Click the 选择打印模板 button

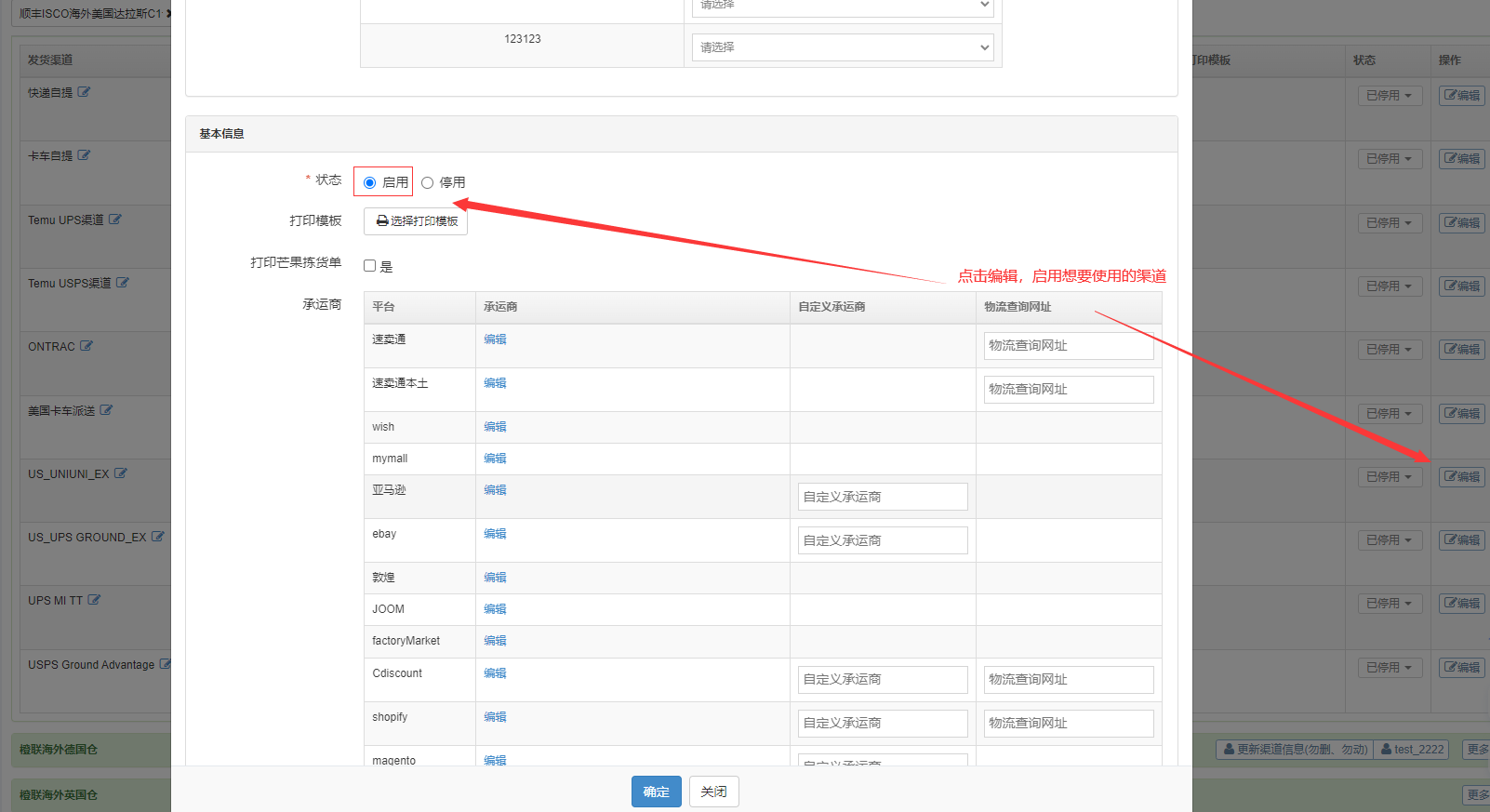pyautogui.click(x=416, y=221)
